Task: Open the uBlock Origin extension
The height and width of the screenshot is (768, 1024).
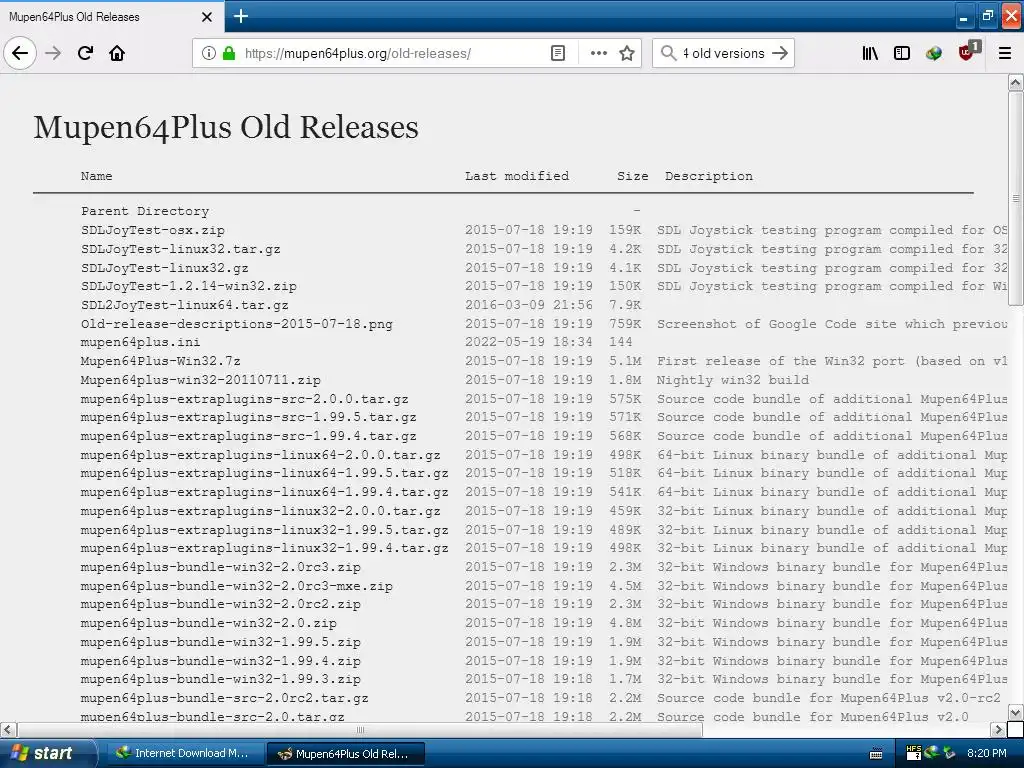Action: [x=968, y=51]
